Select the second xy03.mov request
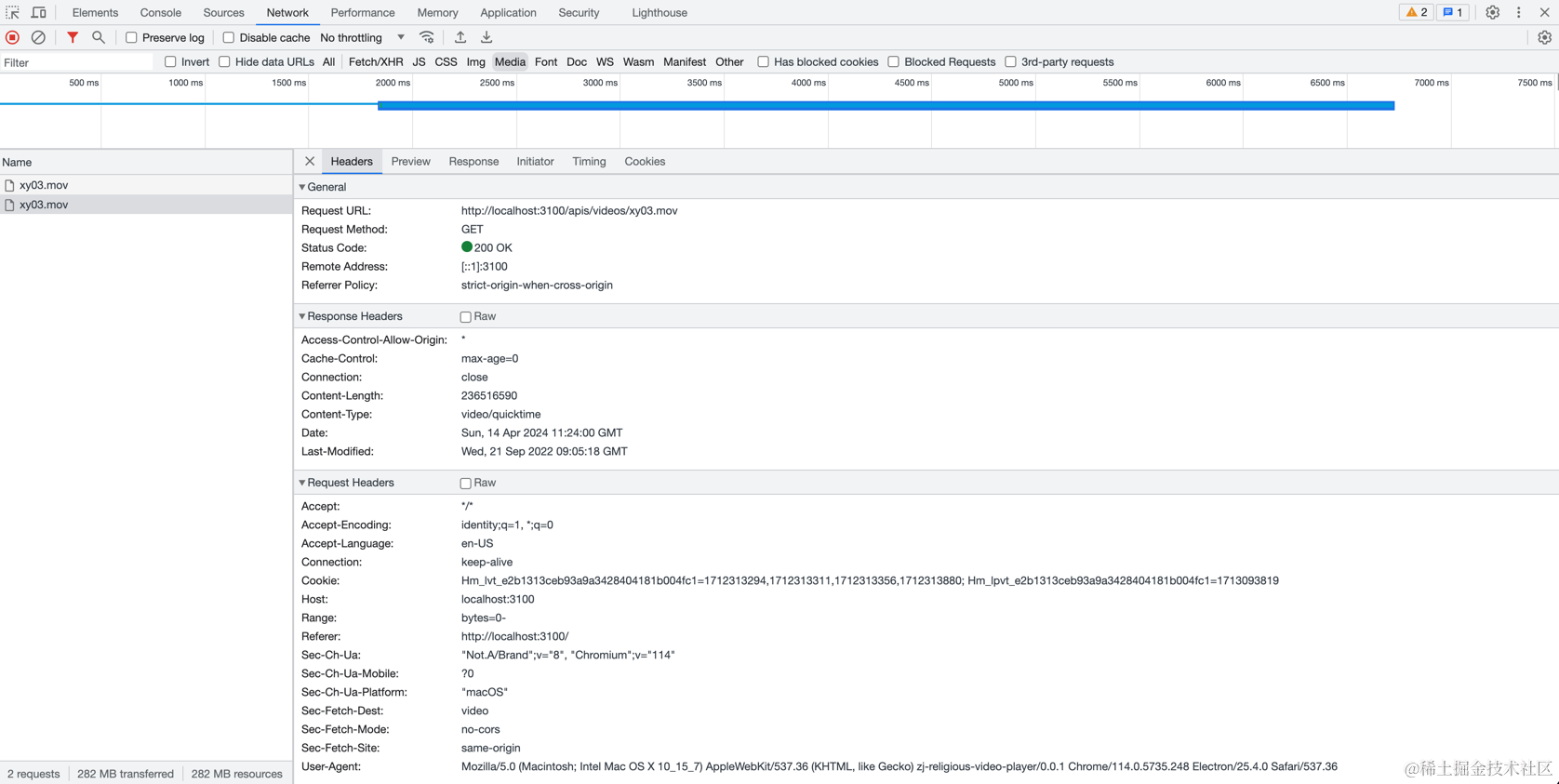This screenshot has width=1559, height=784. [x=146, y=205]
